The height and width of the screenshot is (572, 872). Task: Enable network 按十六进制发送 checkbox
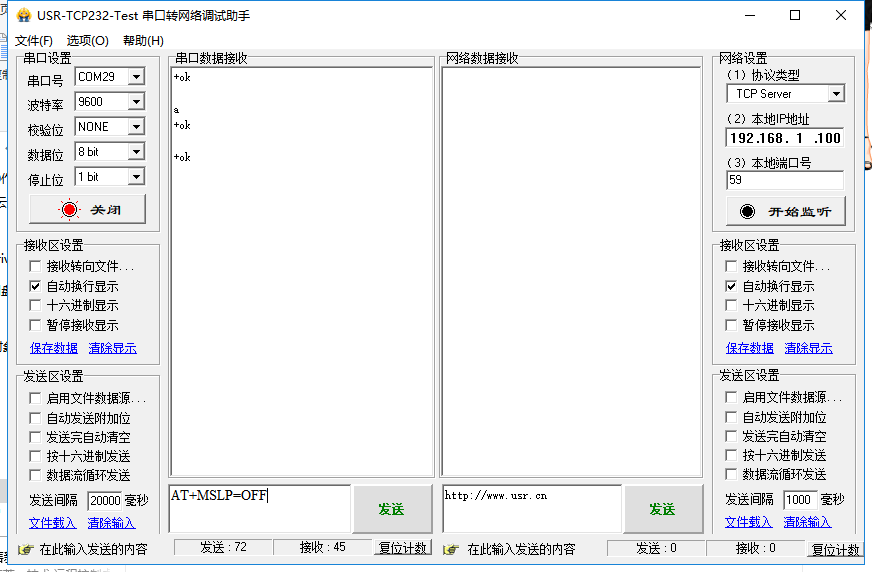coord(731,455)
